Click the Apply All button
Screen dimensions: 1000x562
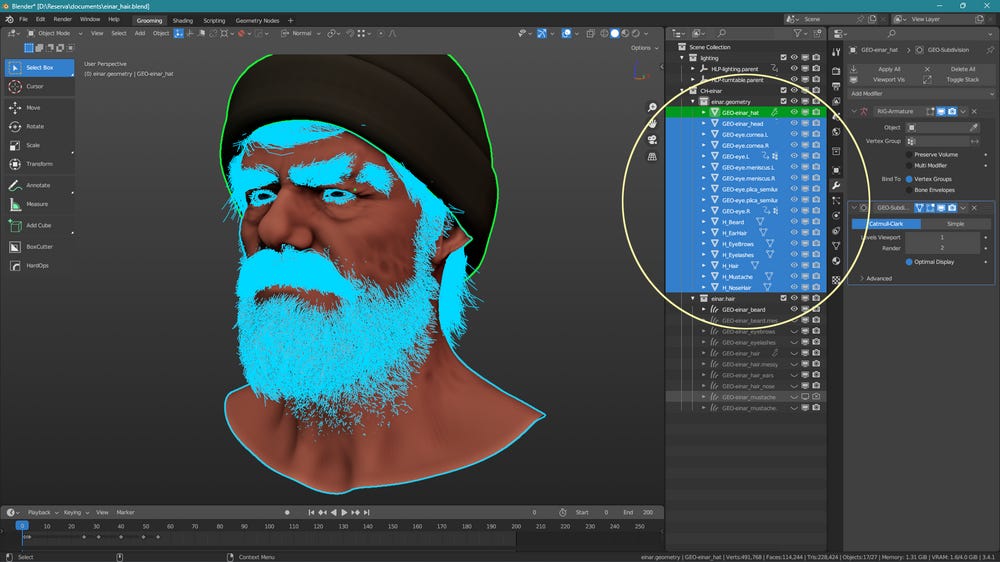[x=889, y=69]
